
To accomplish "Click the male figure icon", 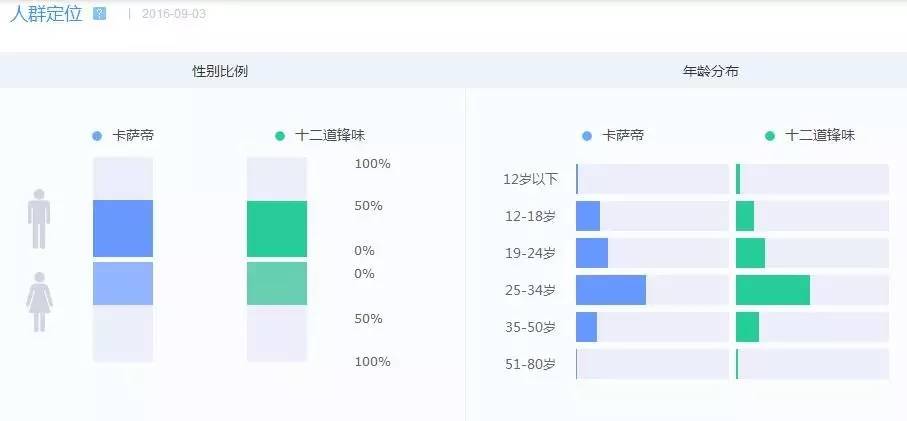I will pyautogui.click(x=39, y=219).
